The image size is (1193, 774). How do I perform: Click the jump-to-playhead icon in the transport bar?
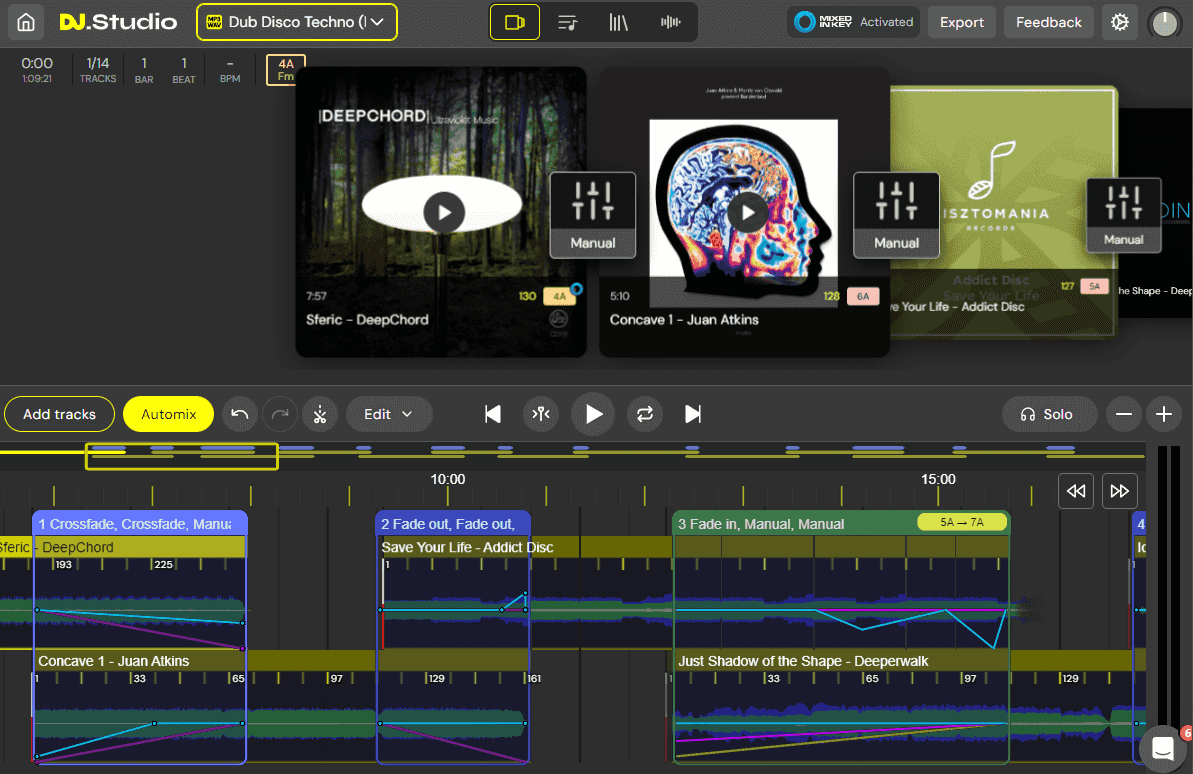click(541, 413)
